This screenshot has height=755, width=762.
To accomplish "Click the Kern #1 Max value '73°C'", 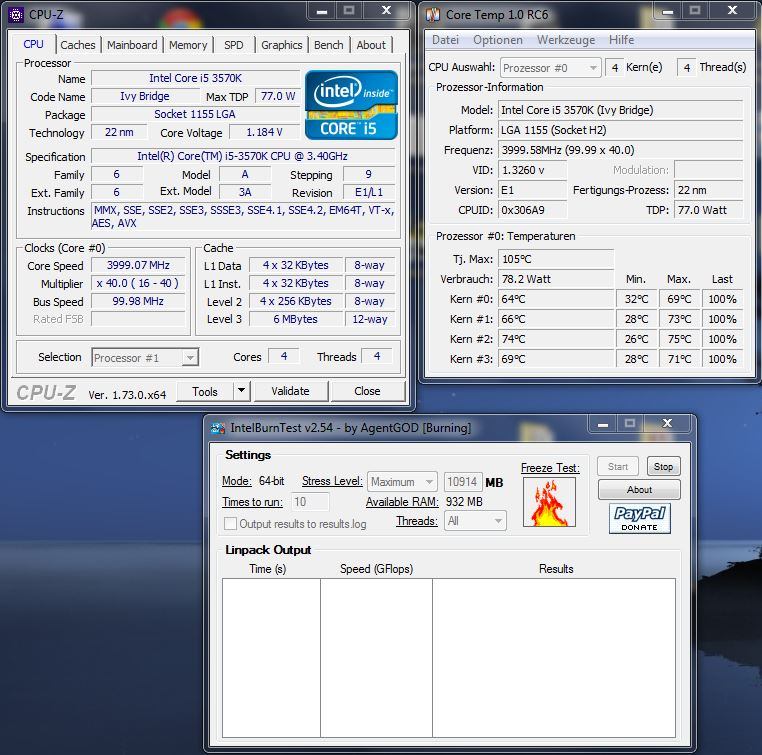I will coord(679,319).
